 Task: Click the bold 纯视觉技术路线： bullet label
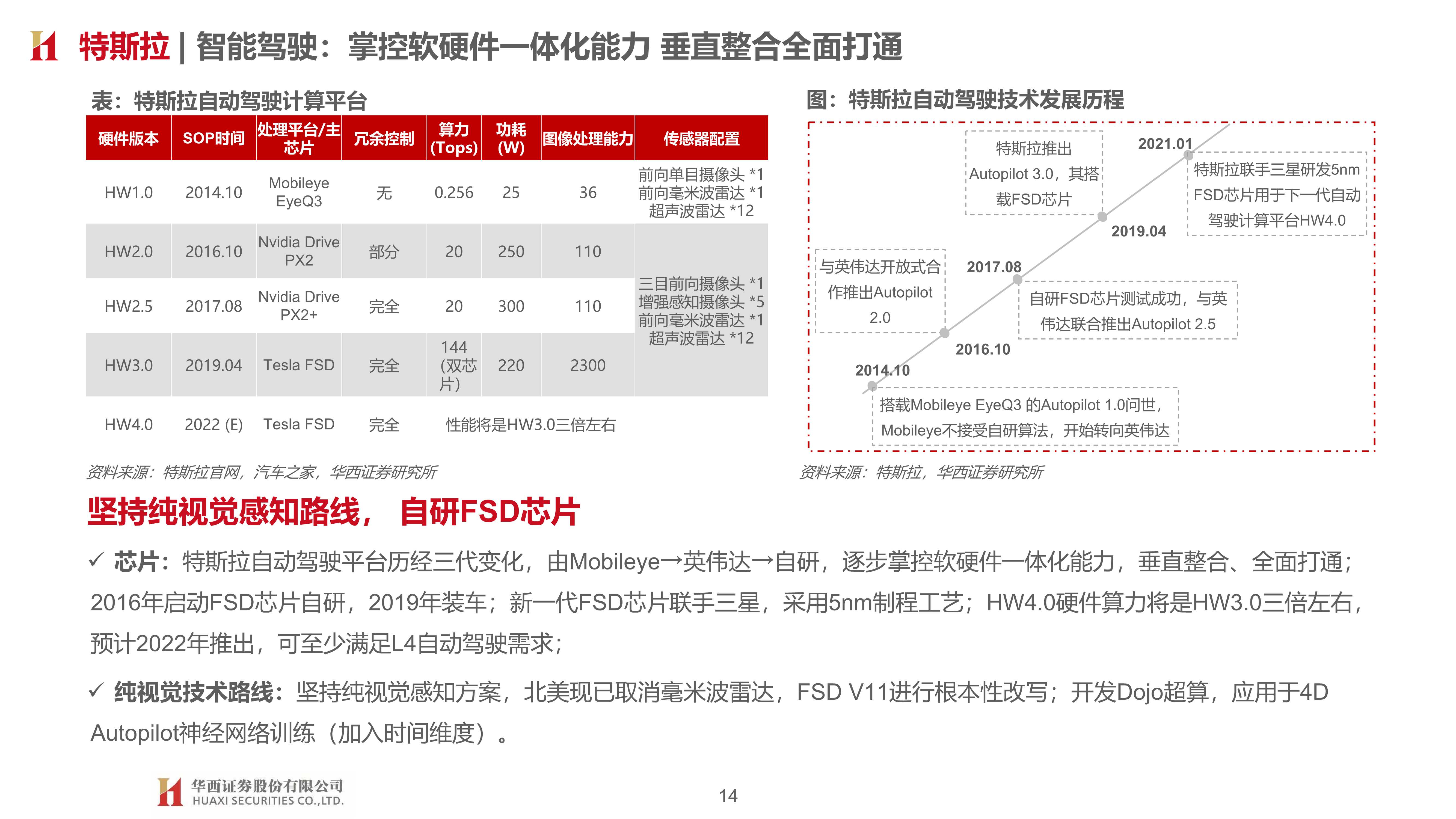click(x=199, y=692)
